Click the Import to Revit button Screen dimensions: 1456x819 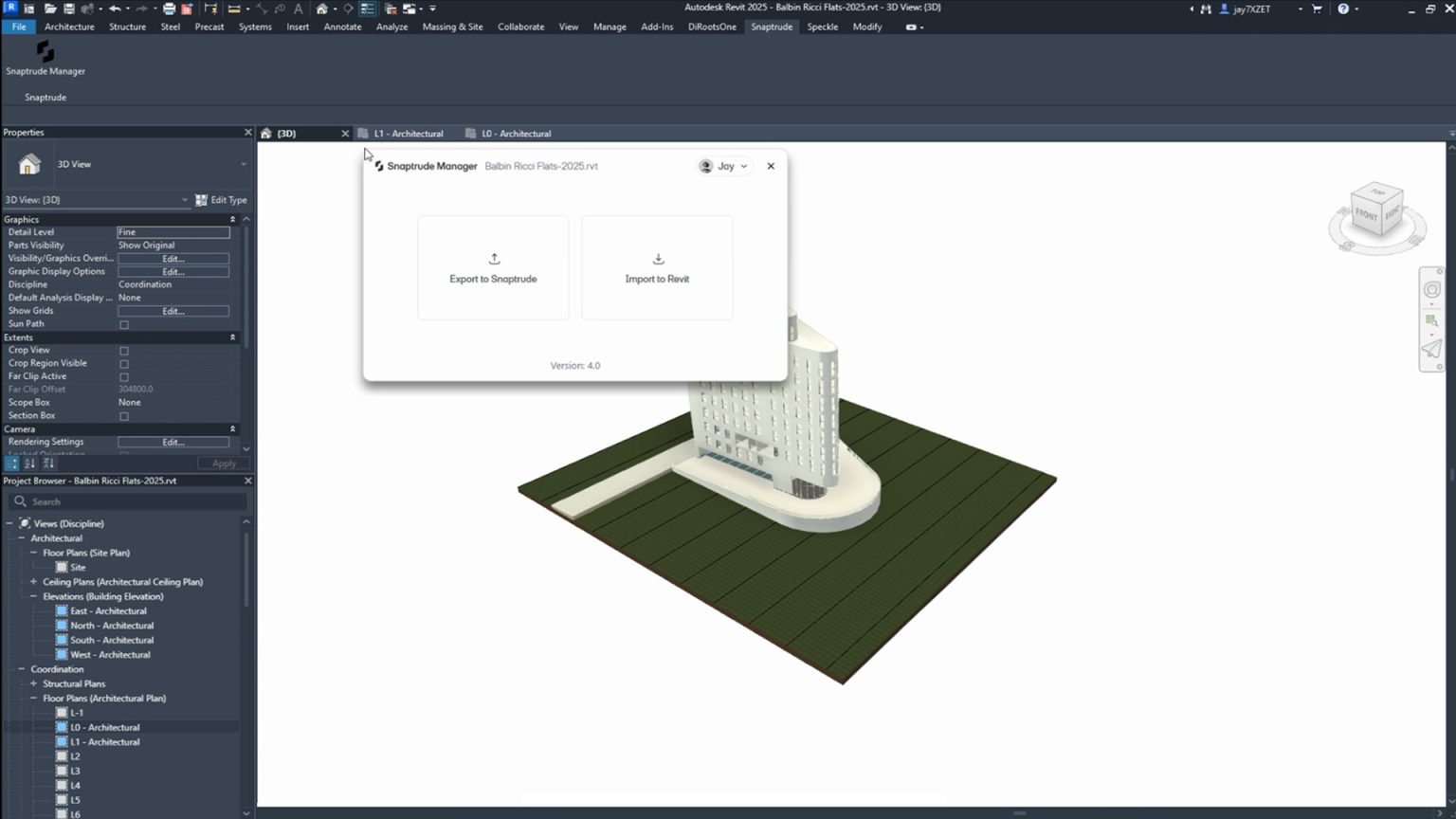point(657,268)
